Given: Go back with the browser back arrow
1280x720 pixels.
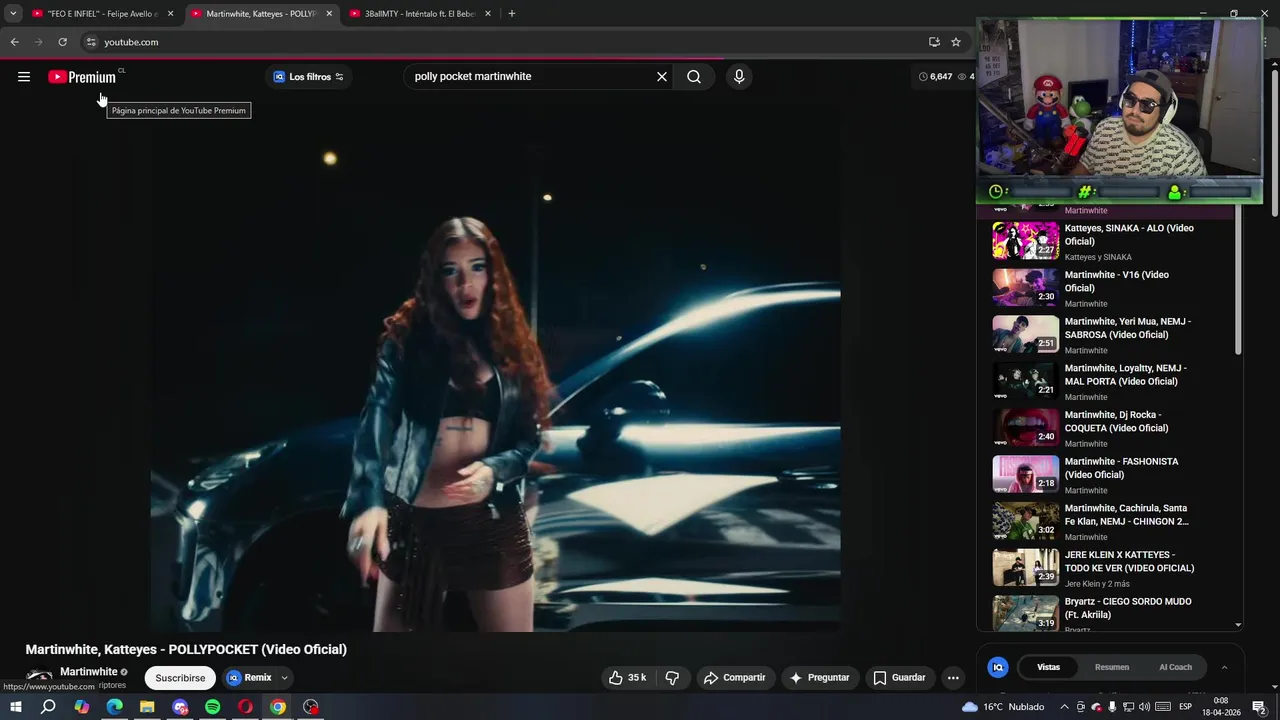Looking at the screenshot, I should (x=14, y=42).
